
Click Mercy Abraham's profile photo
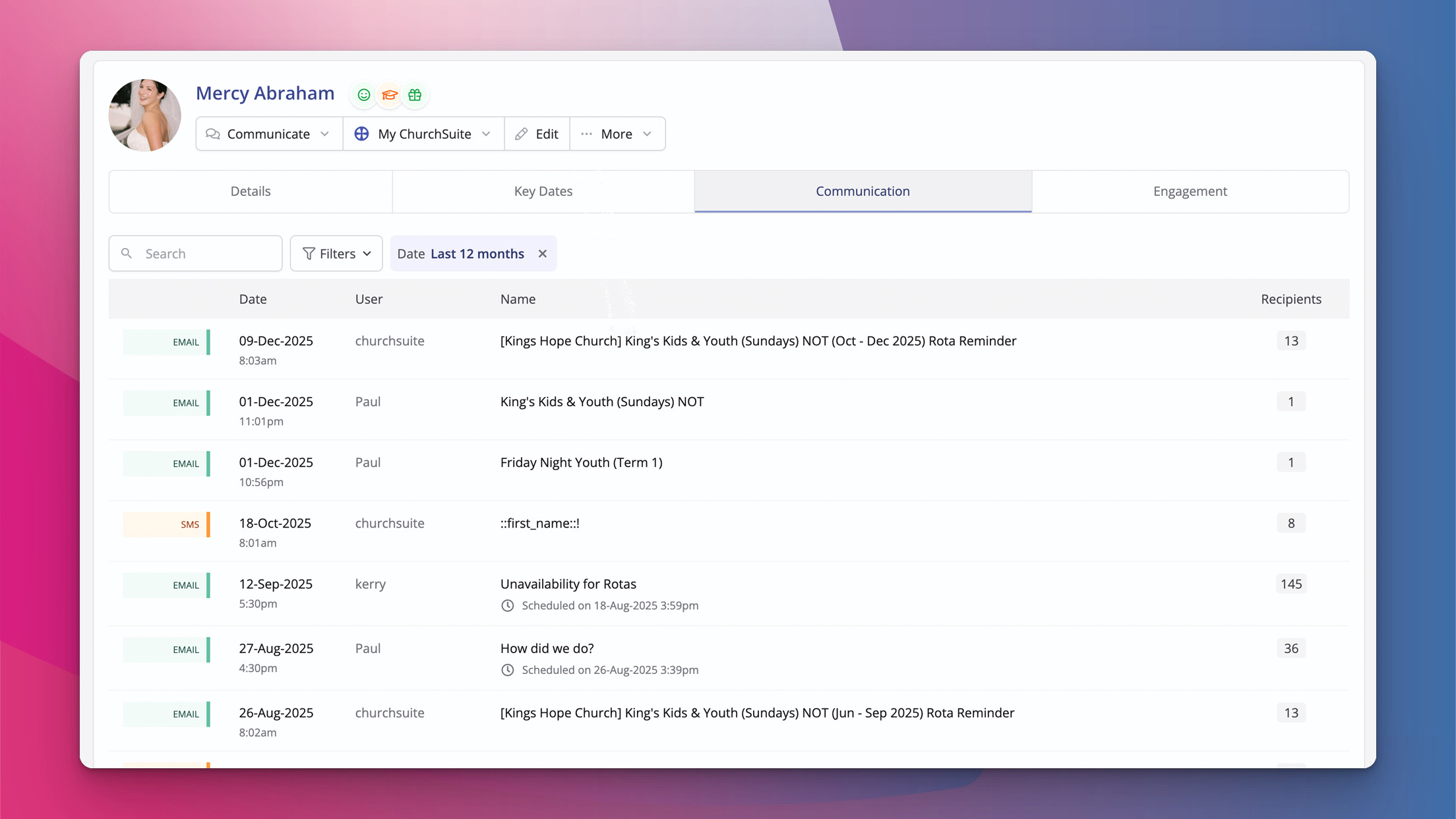(145, 115)
